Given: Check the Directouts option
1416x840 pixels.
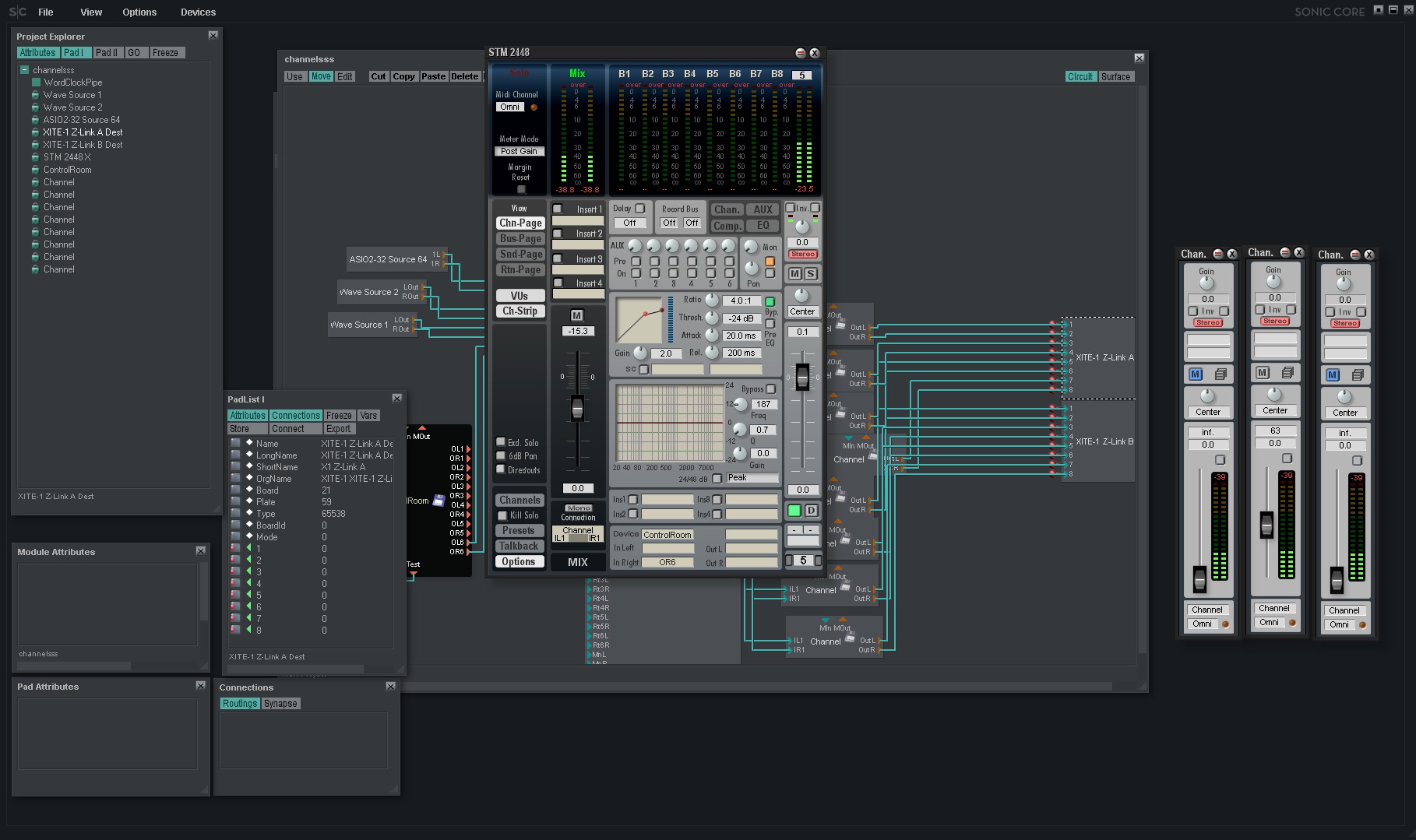Looking at the screenshot, I should point(501,469).
